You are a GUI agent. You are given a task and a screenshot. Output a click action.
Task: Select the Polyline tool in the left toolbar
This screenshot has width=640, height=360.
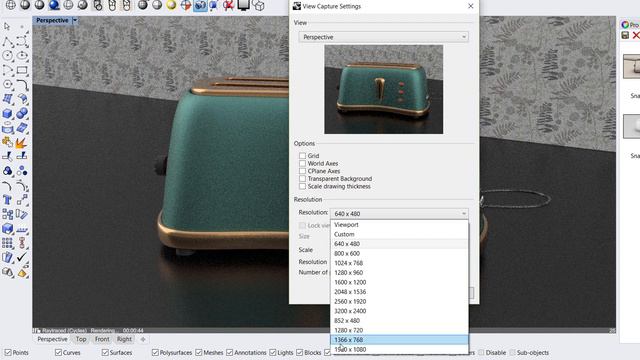[x=7, y=41]
